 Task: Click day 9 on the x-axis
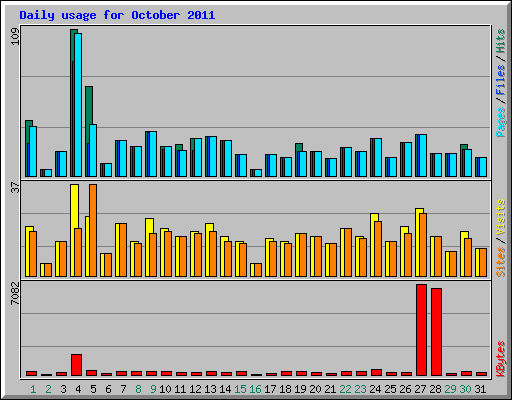click(x=153, y=389)
